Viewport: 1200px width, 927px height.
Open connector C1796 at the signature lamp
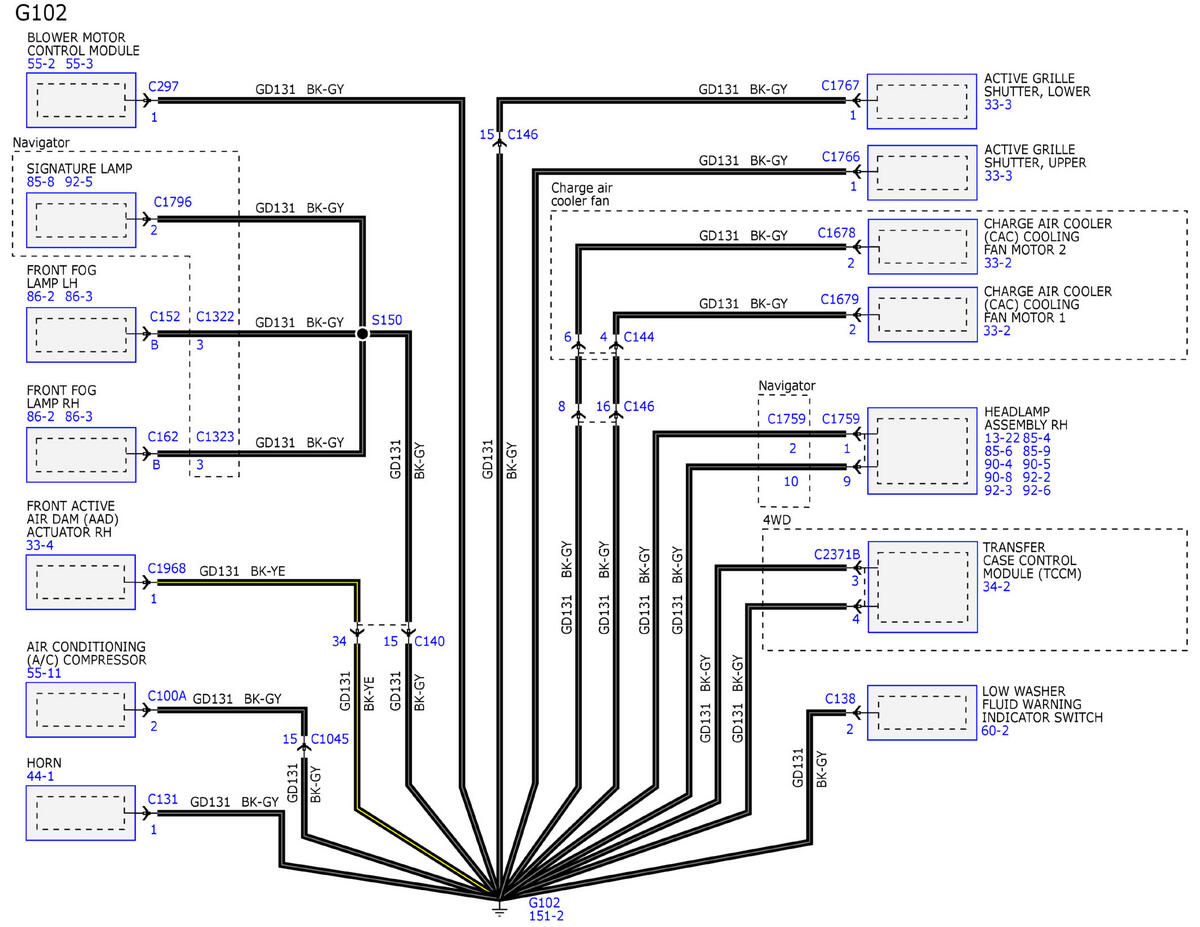coord(173,201)
